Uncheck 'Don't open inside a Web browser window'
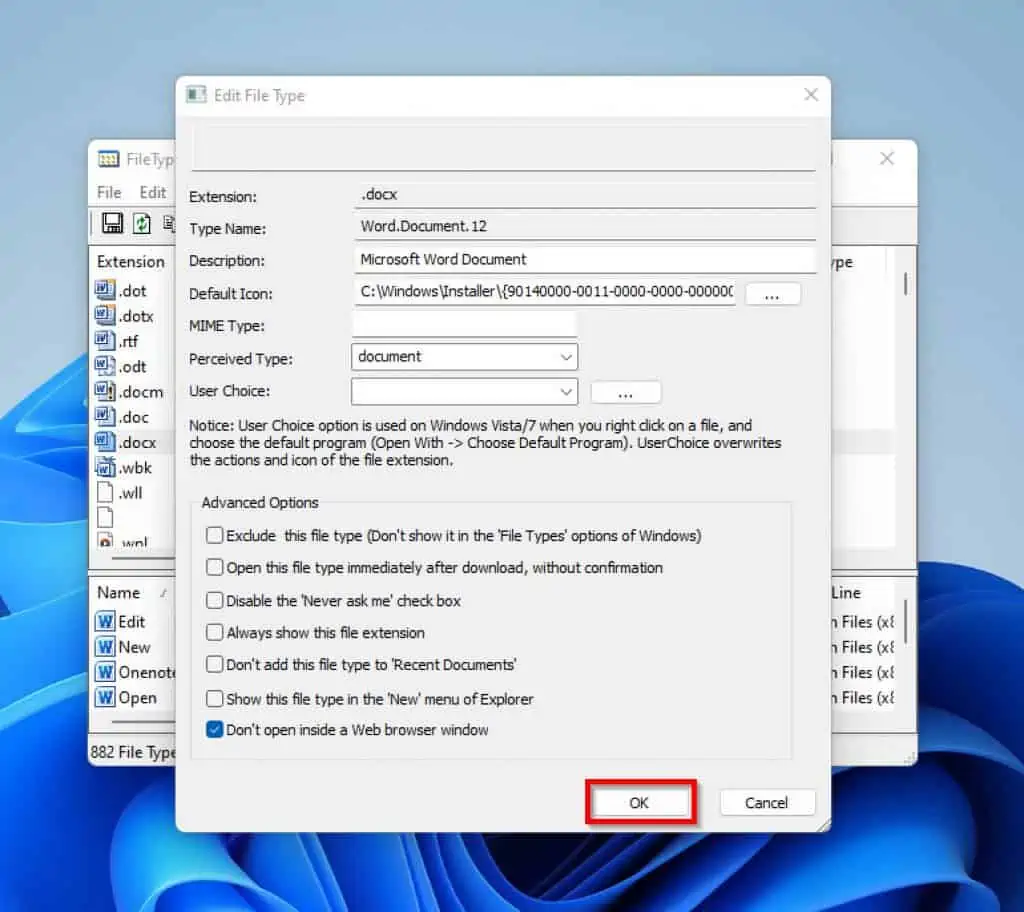 pos(215,730)
